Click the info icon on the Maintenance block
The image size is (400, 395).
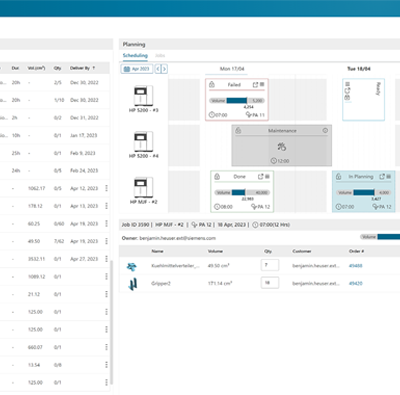(x=325, y=131)
